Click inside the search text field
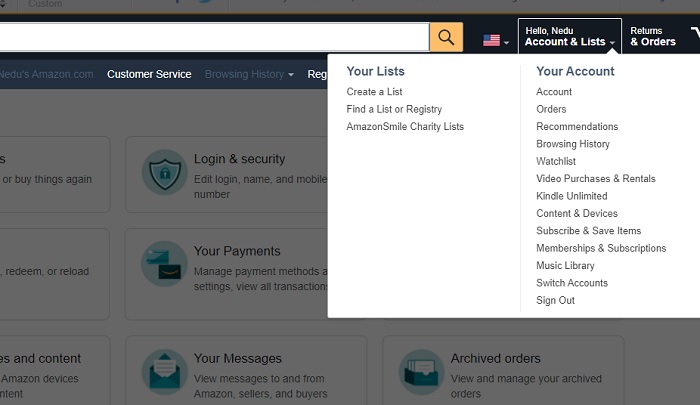Image resolution: width=700 pixels, height=405 pixels. click(x=214, y=37)
